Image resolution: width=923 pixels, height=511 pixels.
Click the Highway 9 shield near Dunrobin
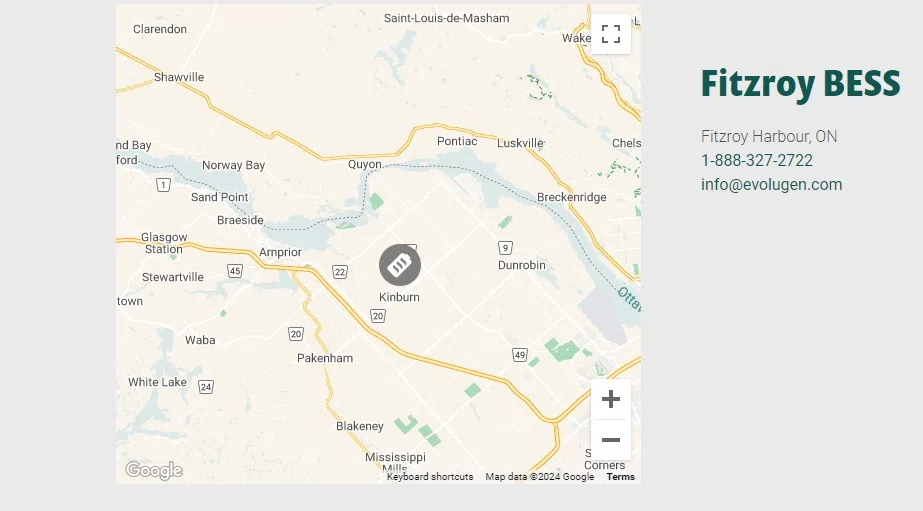[x=506, y=247]
